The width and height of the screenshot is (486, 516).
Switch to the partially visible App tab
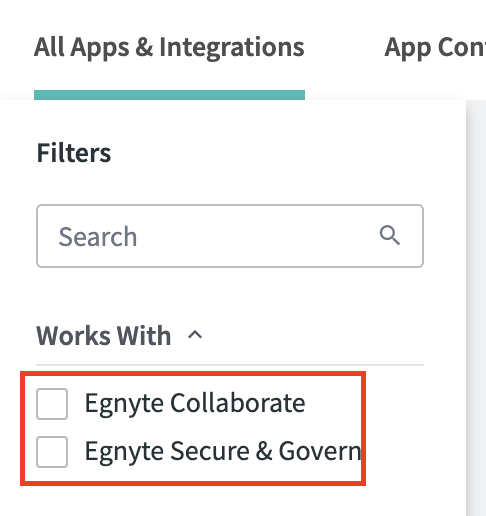pos(435,48)
